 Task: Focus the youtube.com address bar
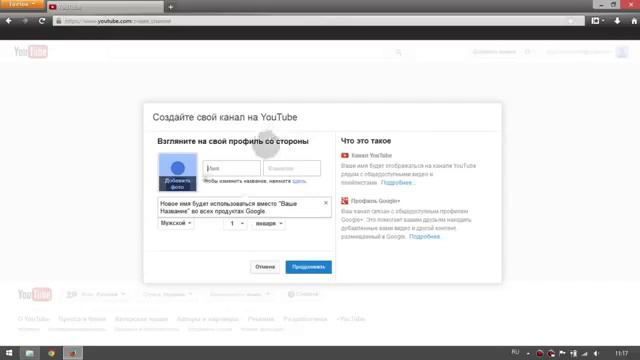(318, 21)
